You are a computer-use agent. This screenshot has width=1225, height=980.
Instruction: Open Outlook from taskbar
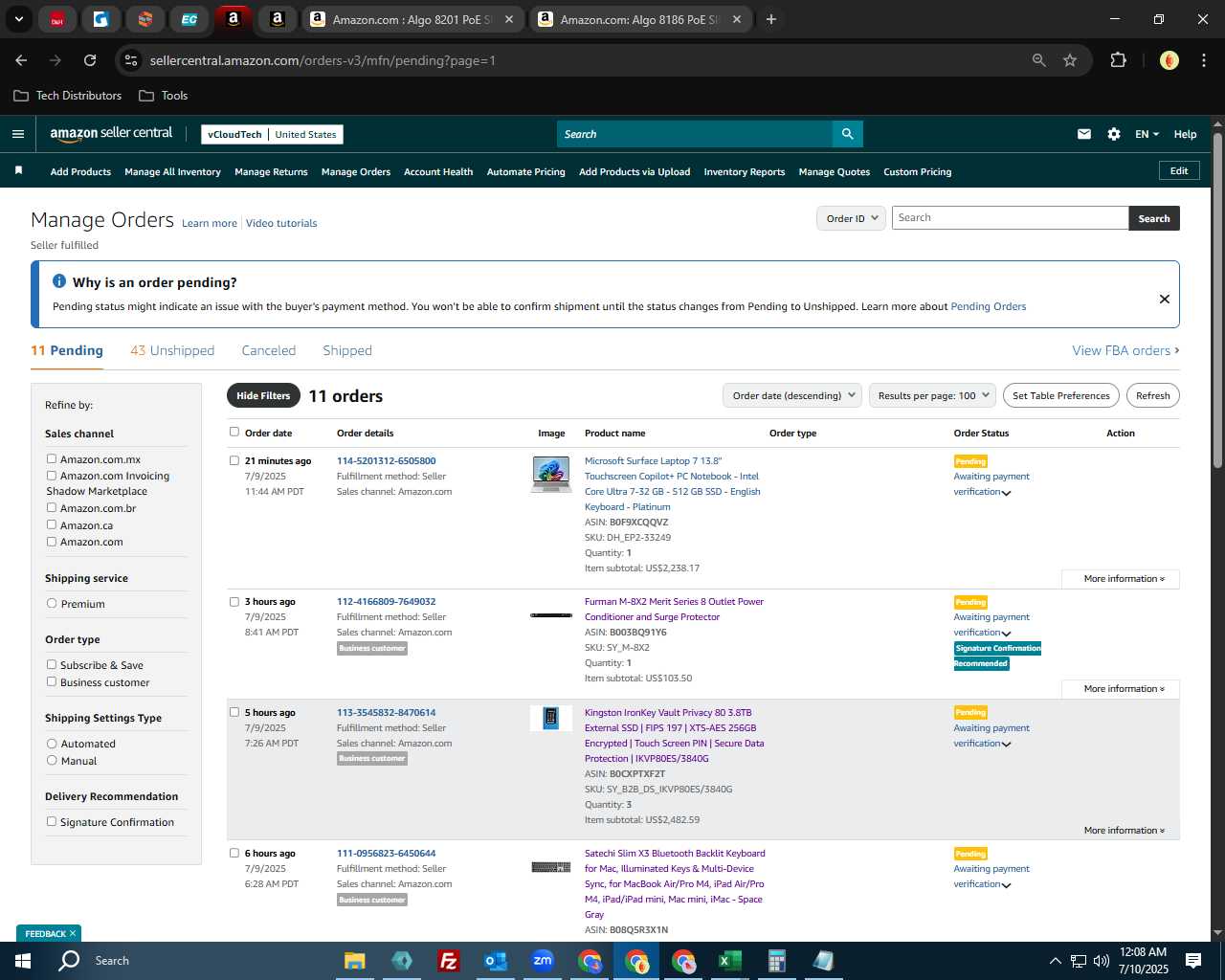[x=495, y=961]
